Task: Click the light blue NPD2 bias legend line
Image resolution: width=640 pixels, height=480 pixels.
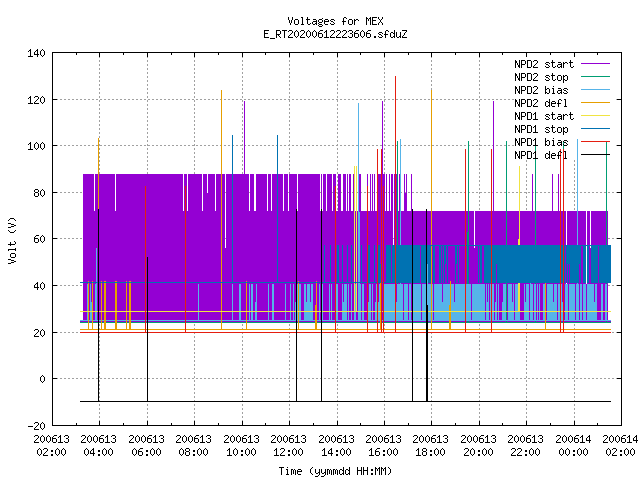Action: tap(595, 90)
